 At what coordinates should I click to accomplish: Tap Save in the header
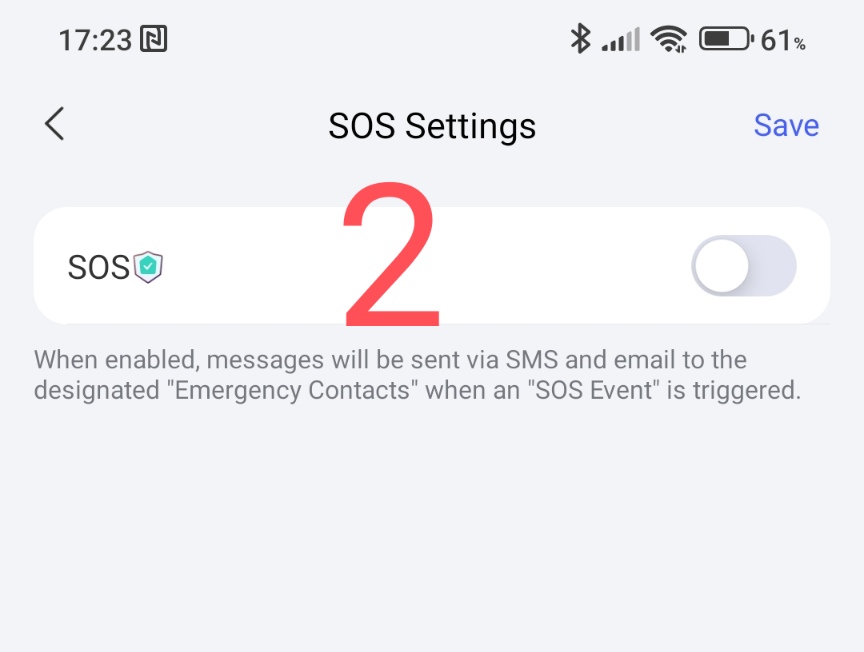click(x=786, y=125)
